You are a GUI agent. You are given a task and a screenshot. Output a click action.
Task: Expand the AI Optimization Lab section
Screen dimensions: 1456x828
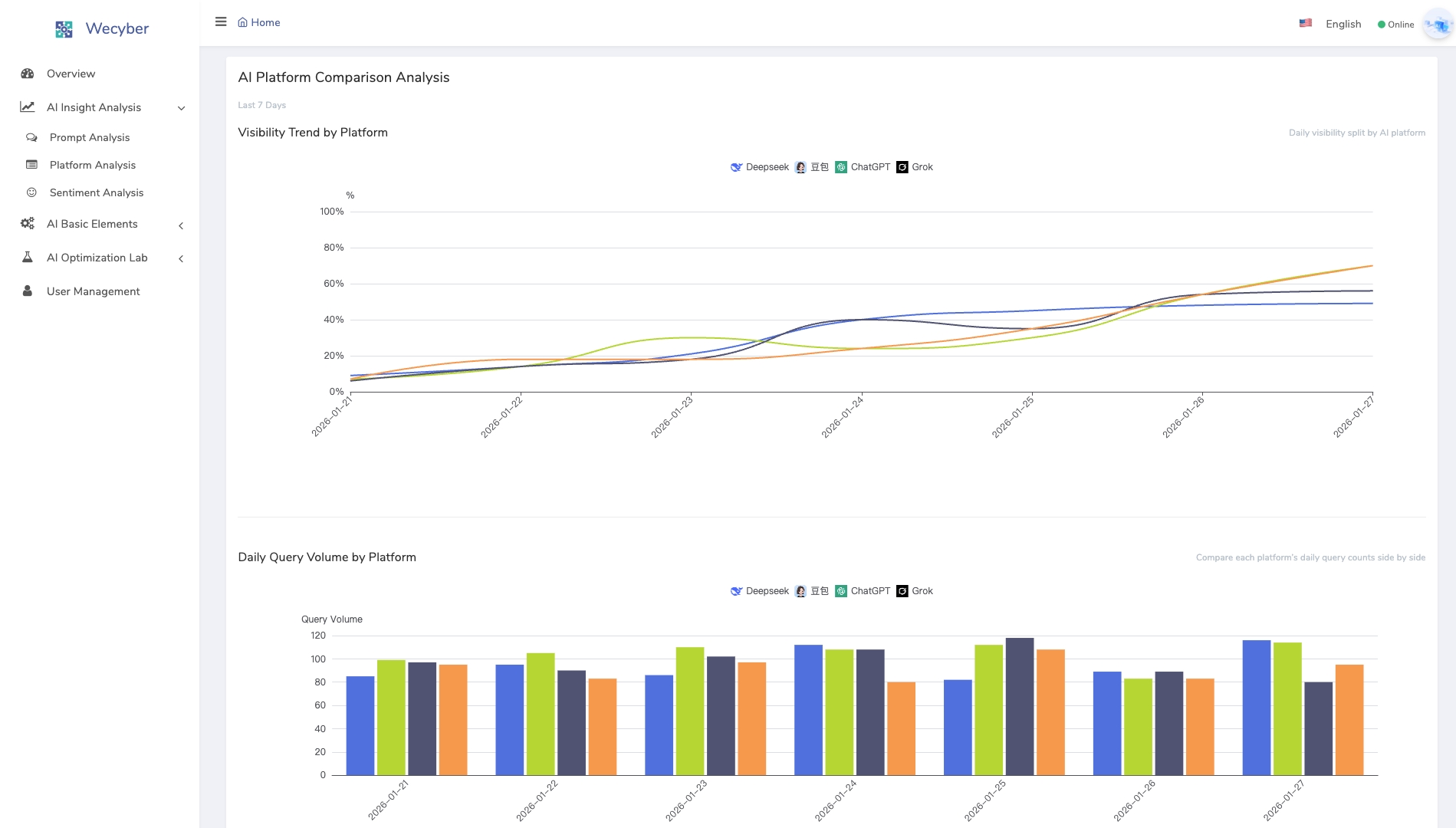[181, 259]
